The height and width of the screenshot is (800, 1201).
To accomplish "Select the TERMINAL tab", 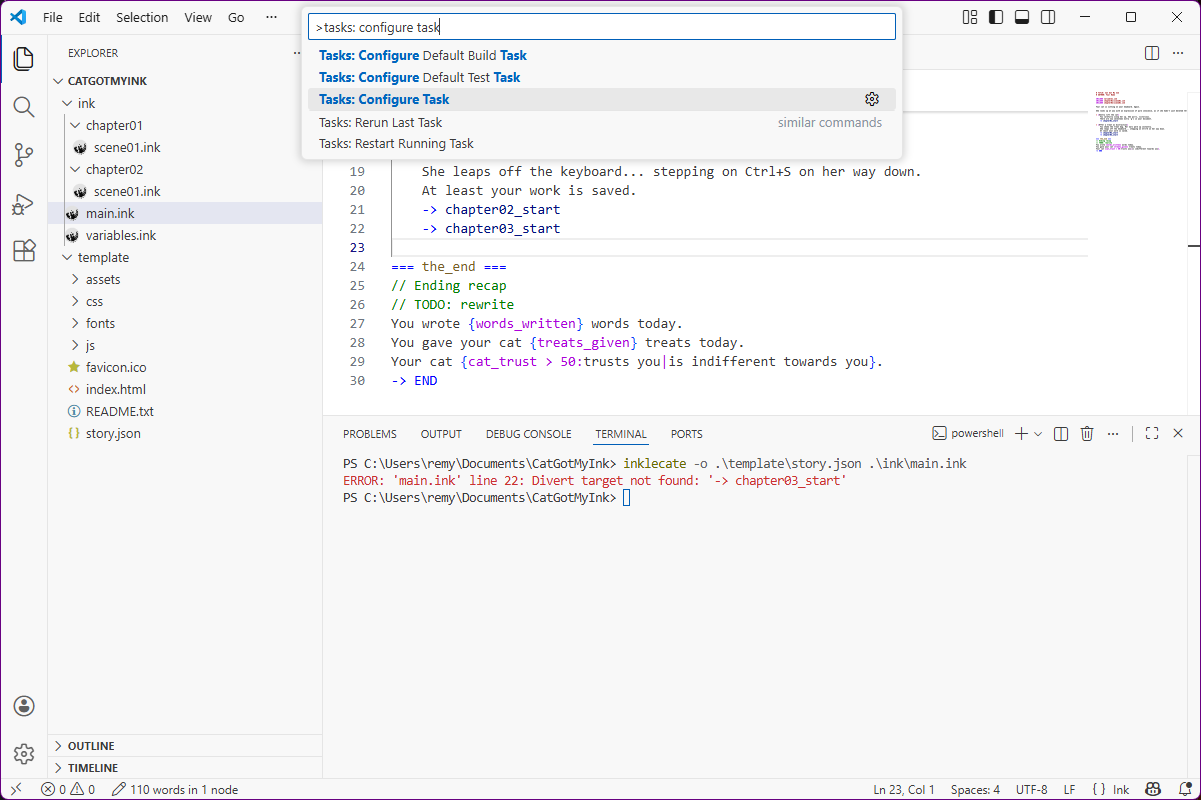I will tap(621, 434).
